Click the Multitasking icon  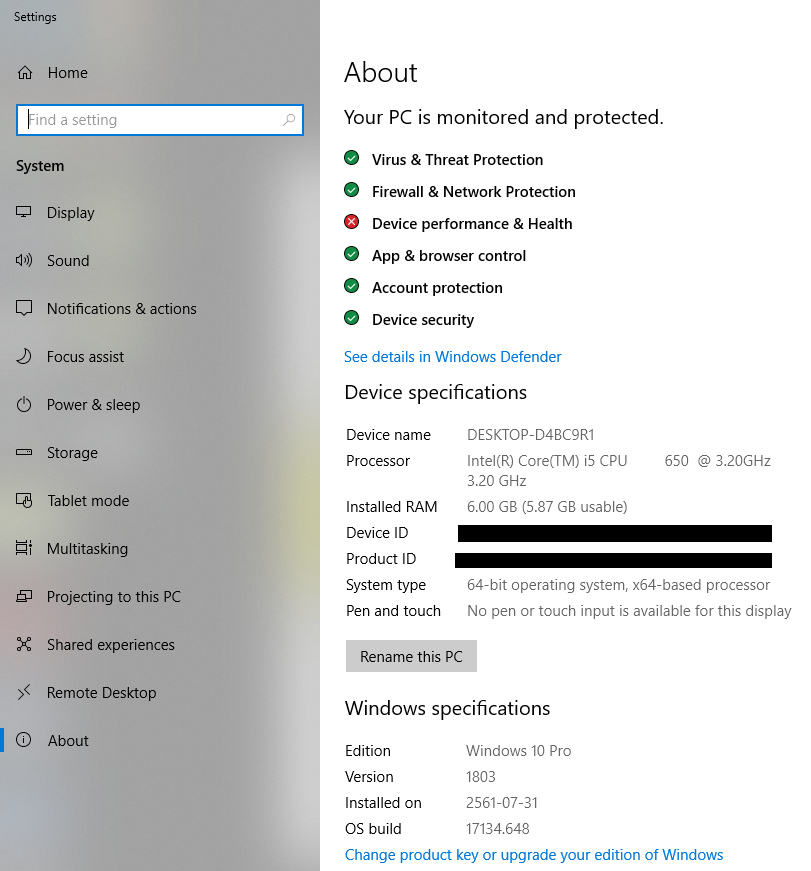(x=25, y=549)
